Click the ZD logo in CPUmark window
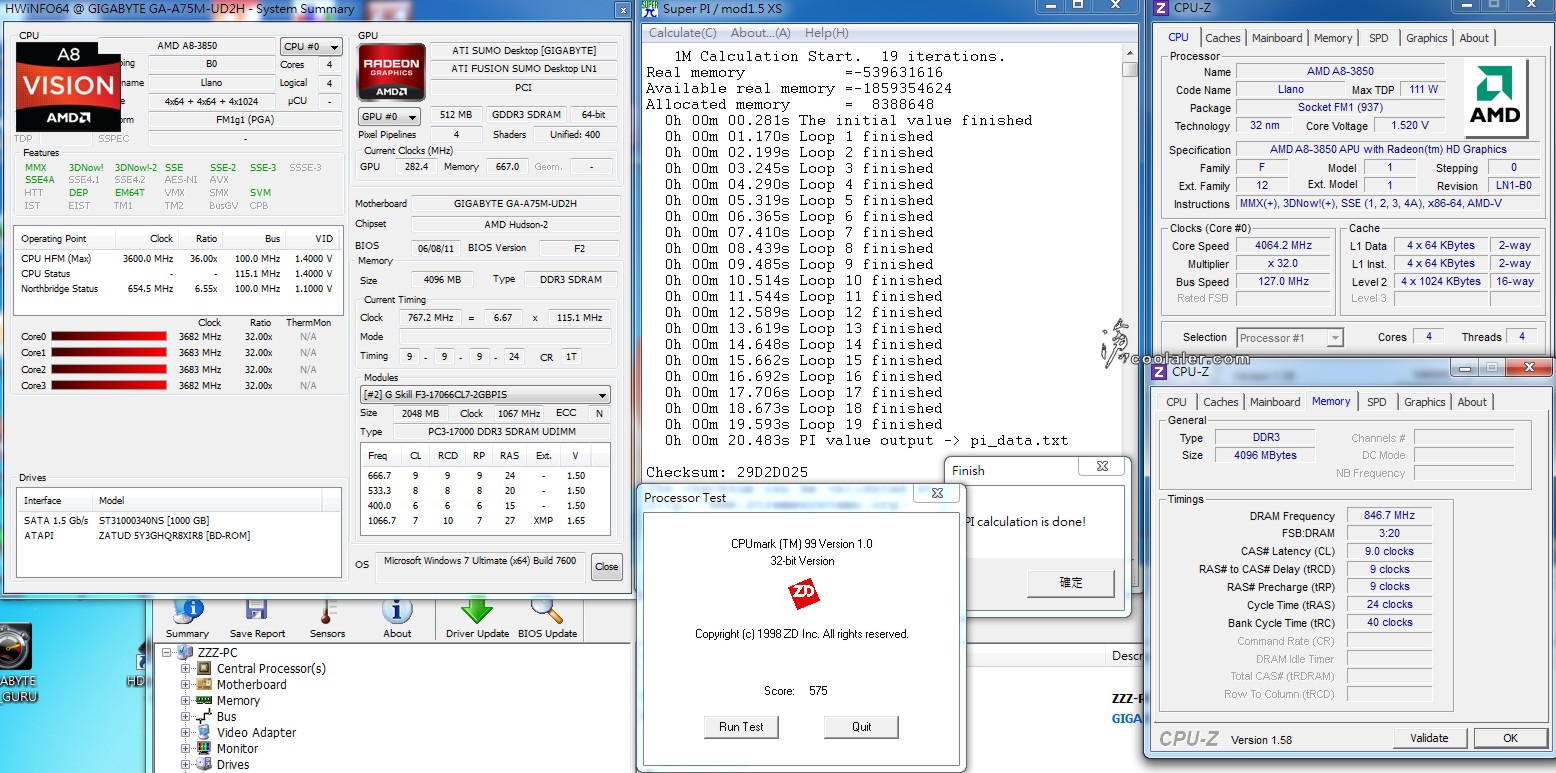The width and height of the screenshot is (1556, 773). tap(803, 595)
